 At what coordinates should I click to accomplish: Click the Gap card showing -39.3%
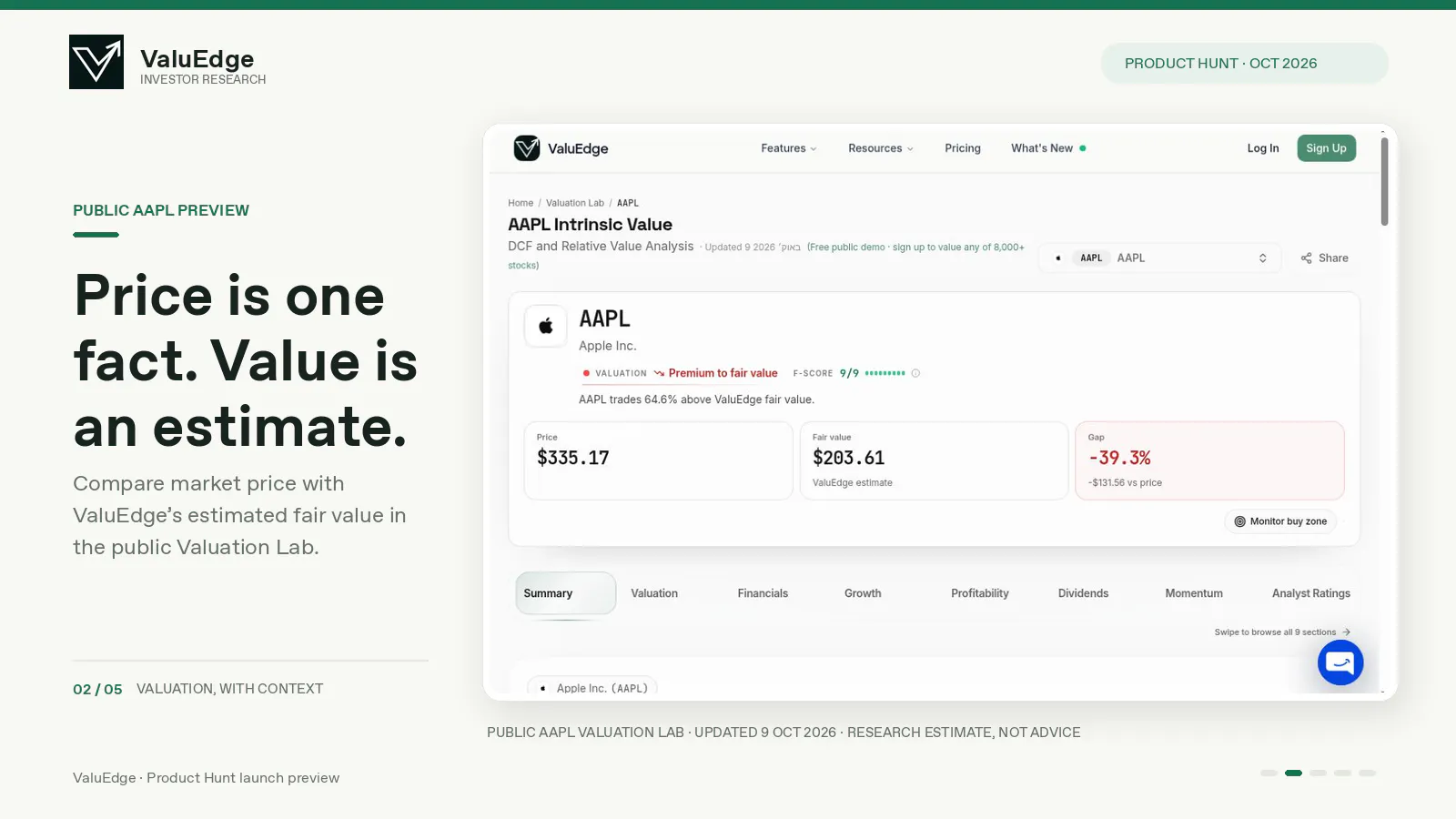point(1209,460)
